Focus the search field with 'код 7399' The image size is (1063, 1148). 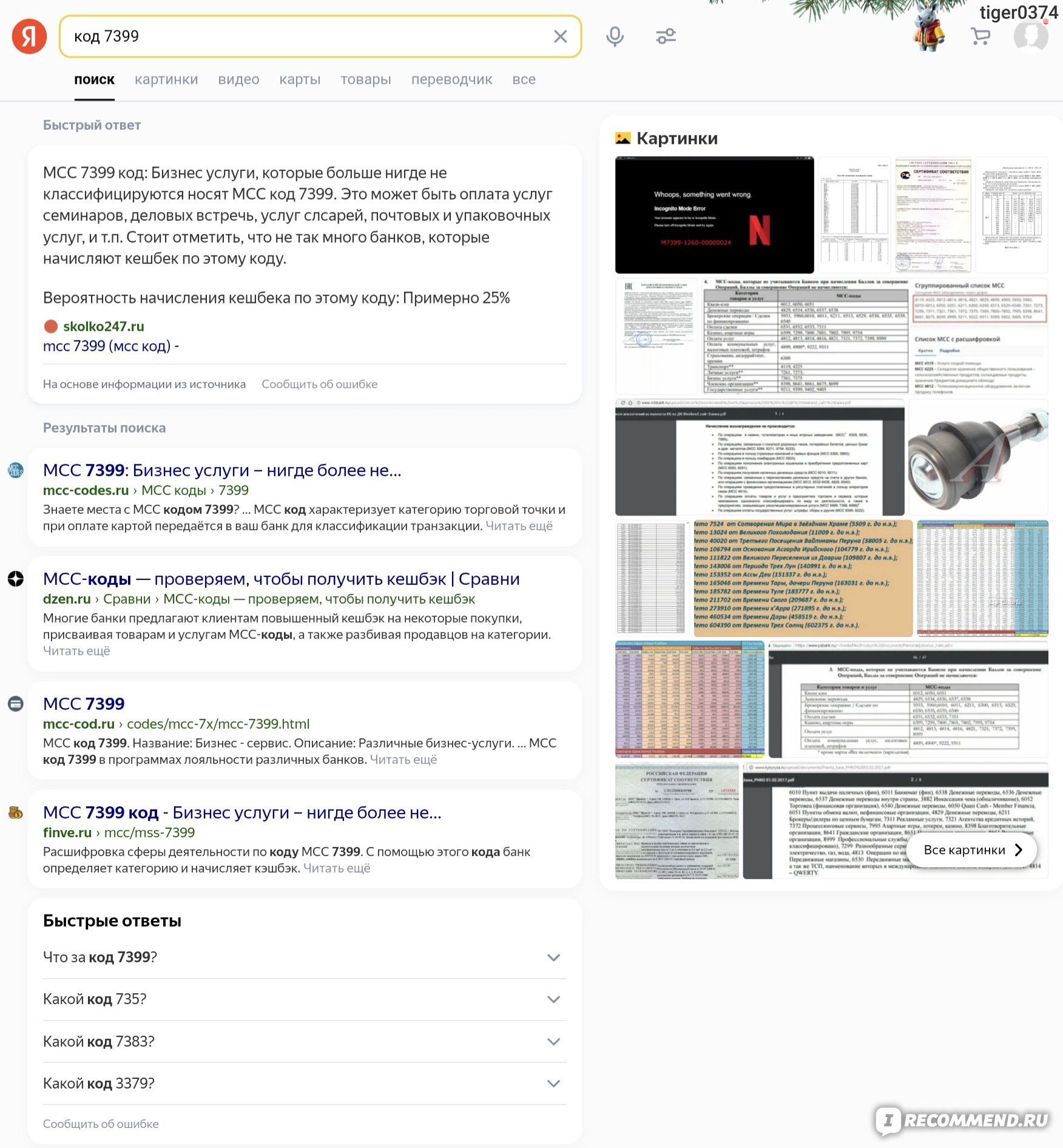[320, 36]
